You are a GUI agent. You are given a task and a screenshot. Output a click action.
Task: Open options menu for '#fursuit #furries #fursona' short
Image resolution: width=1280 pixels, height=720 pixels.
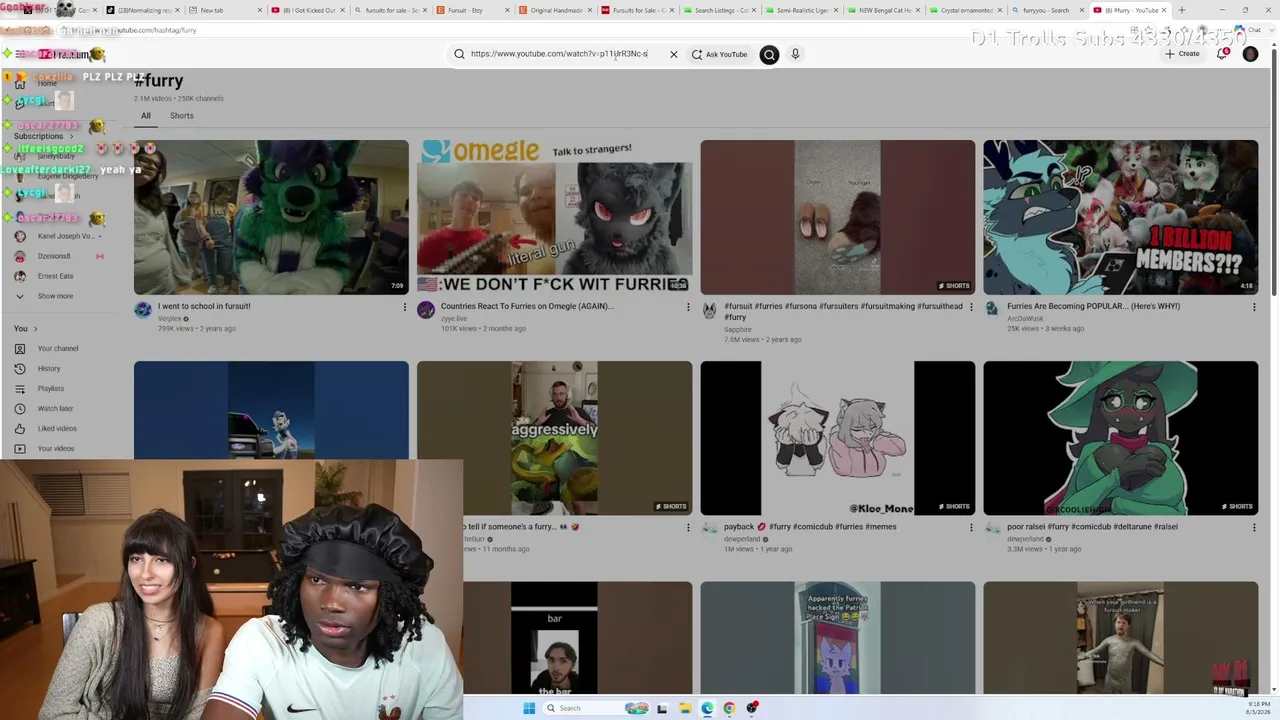pyautogui.click(x=971, y=307)
